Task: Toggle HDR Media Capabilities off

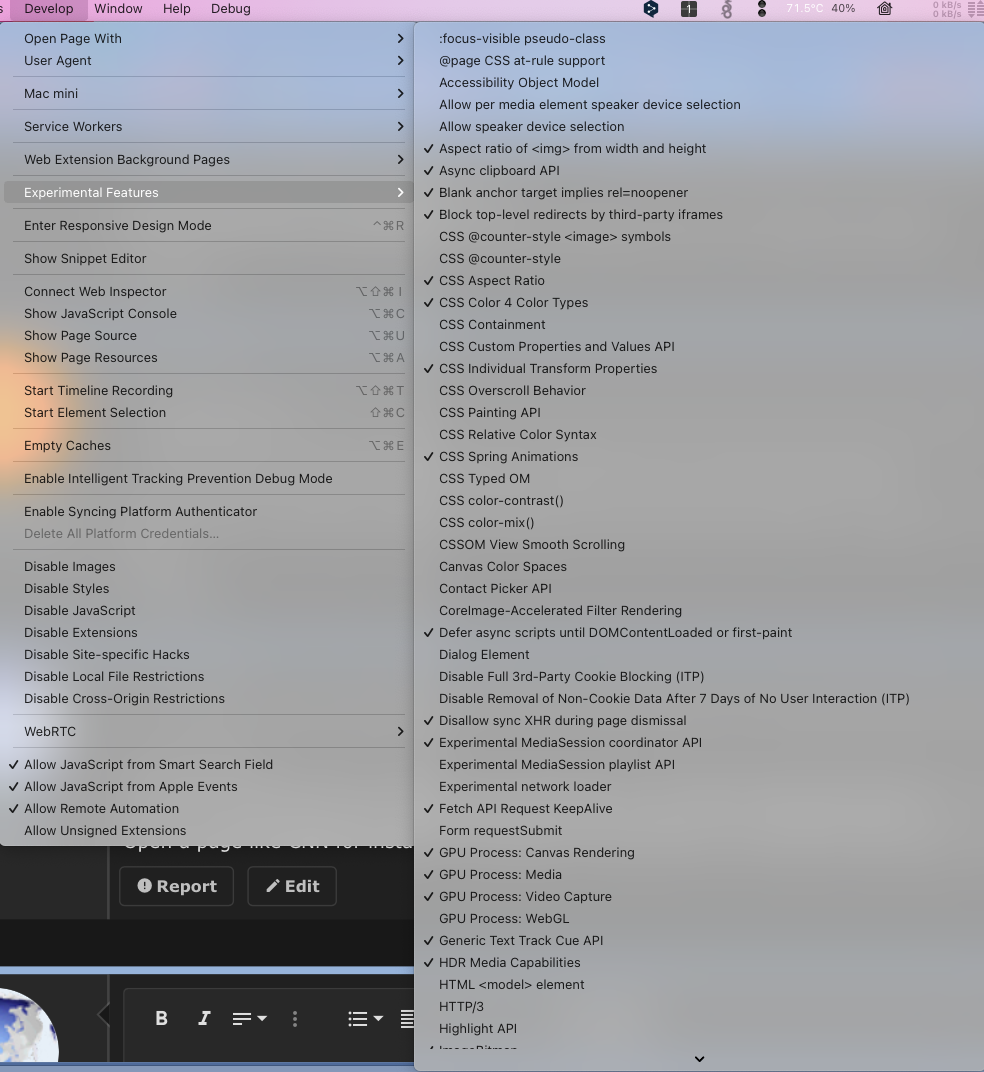Action: (510, 962)
